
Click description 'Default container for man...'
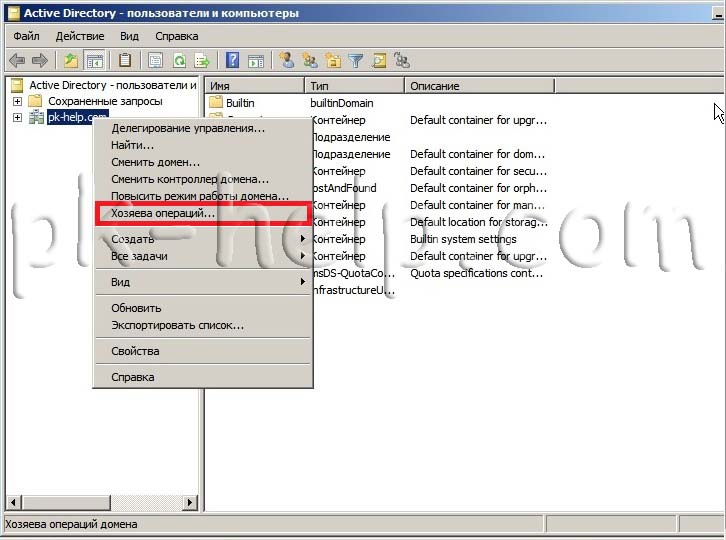click(477, 205)
